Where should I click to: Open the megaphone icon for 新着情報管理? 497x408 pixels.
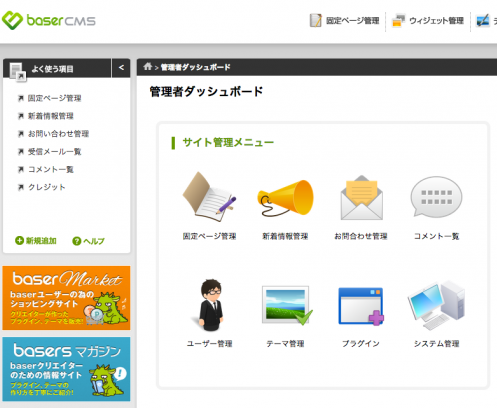285,198
